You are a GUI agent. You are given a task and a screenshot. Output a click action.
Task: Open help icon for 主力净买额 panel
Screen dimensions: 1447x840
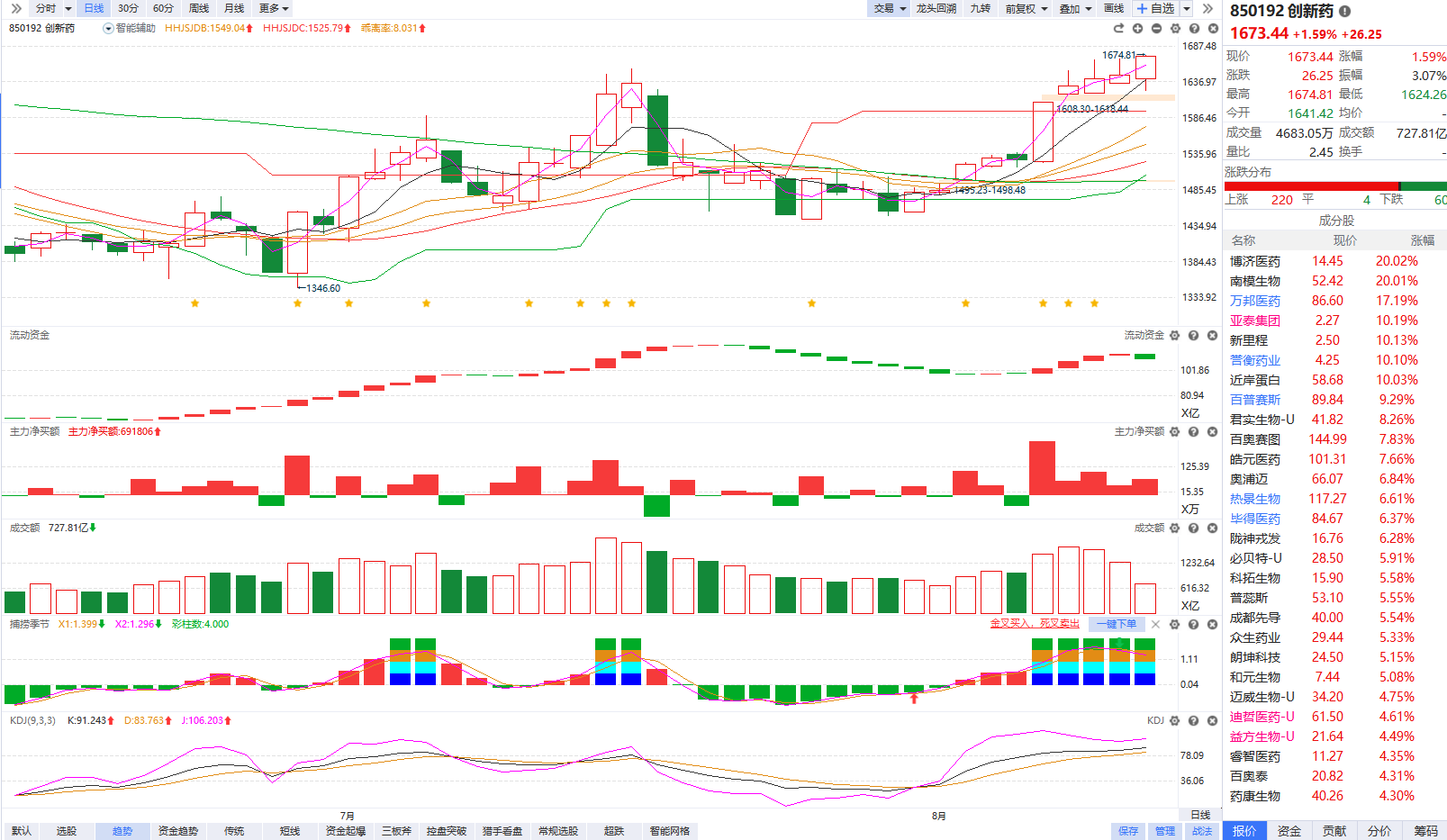1194,432
